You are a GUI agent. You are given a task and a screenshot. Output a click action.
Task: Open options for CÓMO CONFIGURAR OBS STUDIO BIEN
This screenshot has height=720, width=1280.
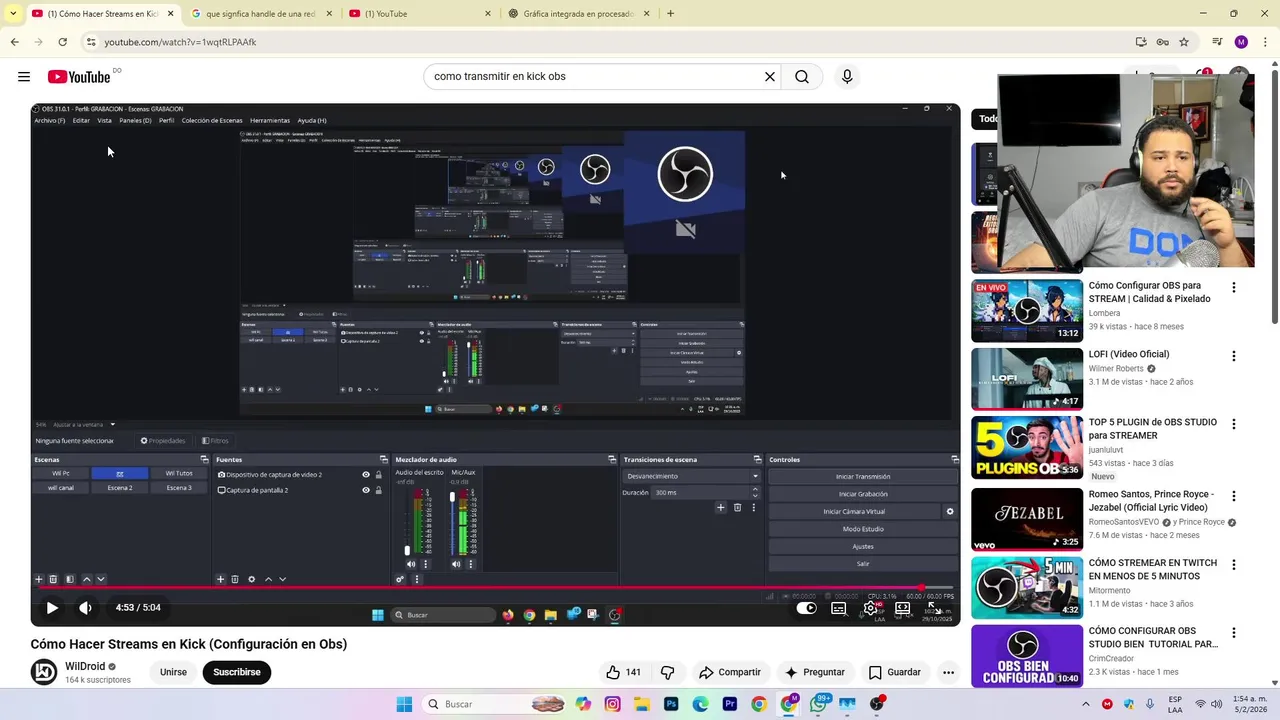(x=1233, y=633)
